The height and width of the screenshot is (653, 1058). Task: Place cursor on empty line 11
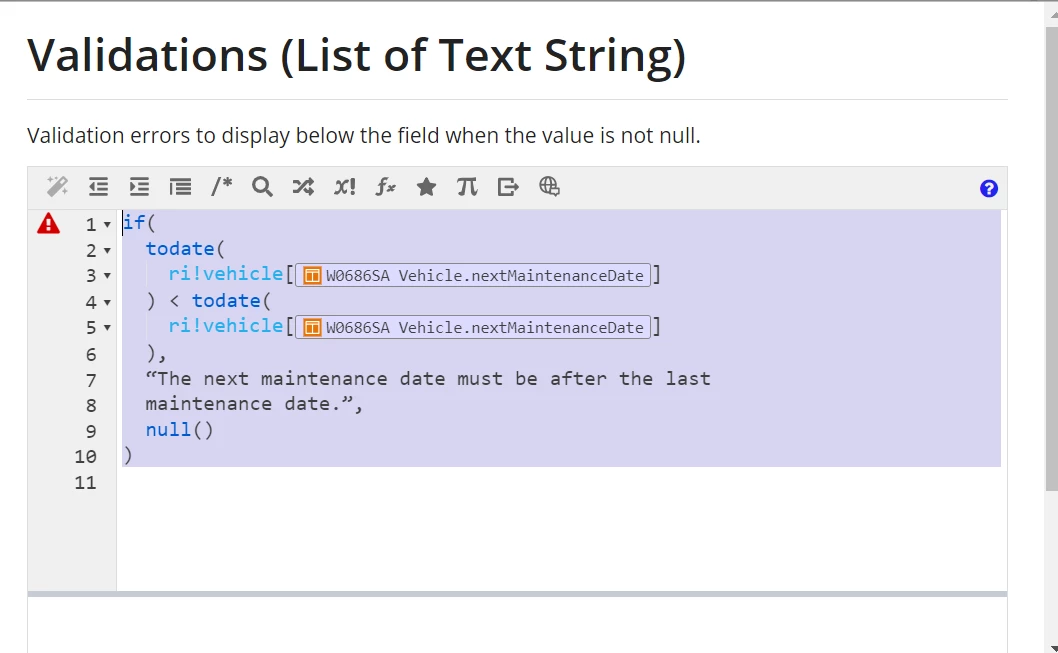tap(560, 482)
